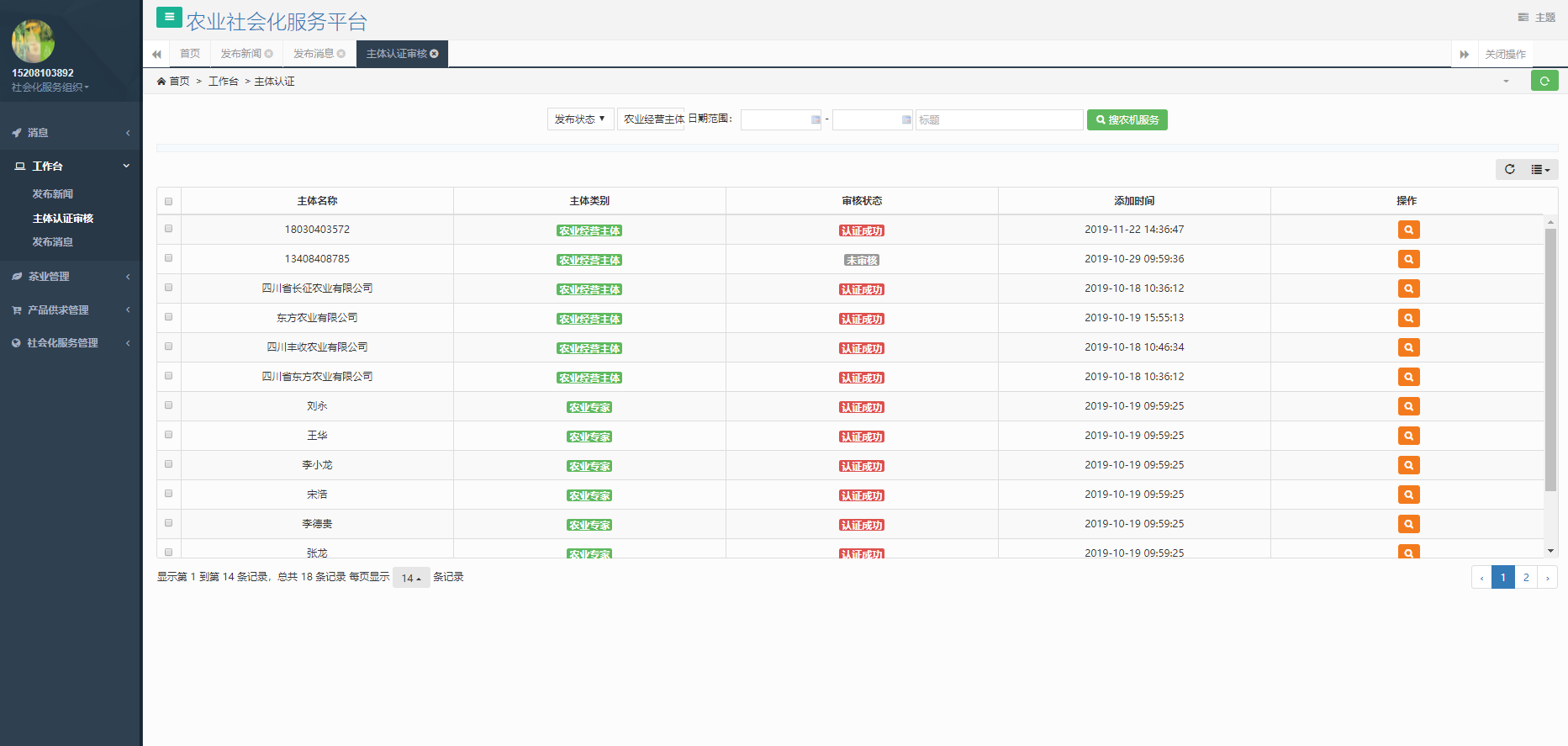The height and width of the screenshot is (746, 1568).
Task: Click the magnifier icon for 东方农业有限公司 row
Action: (1408, 318)
